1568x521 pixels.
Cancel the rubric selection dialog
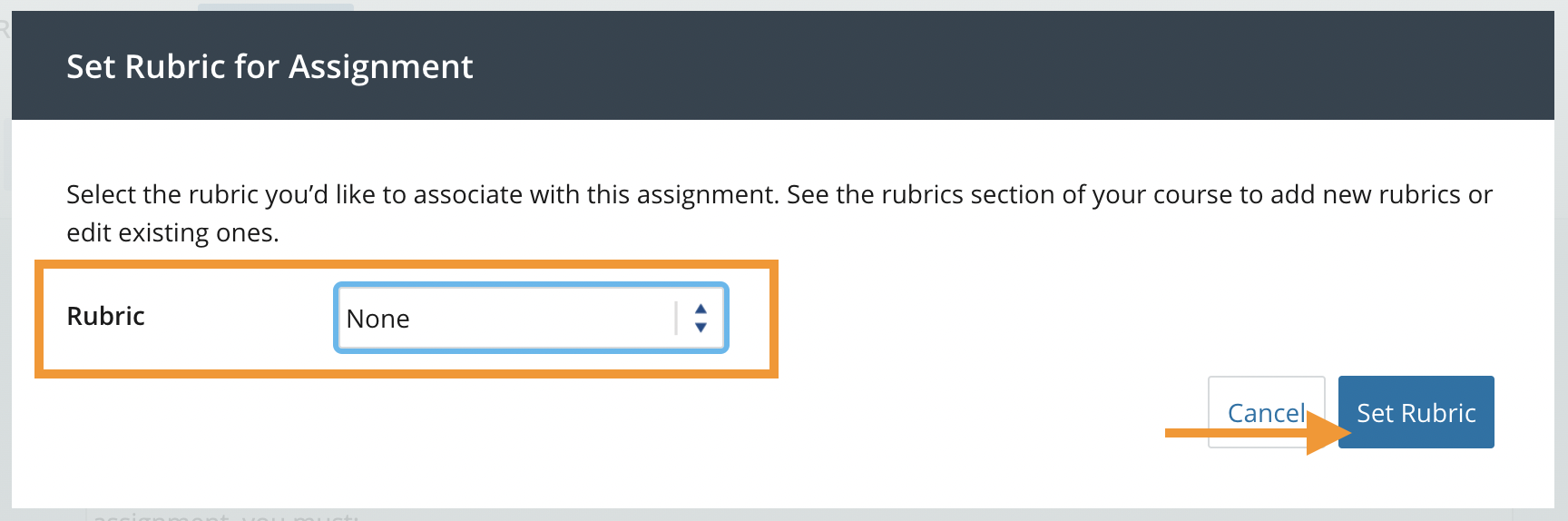pos(1265,412)
